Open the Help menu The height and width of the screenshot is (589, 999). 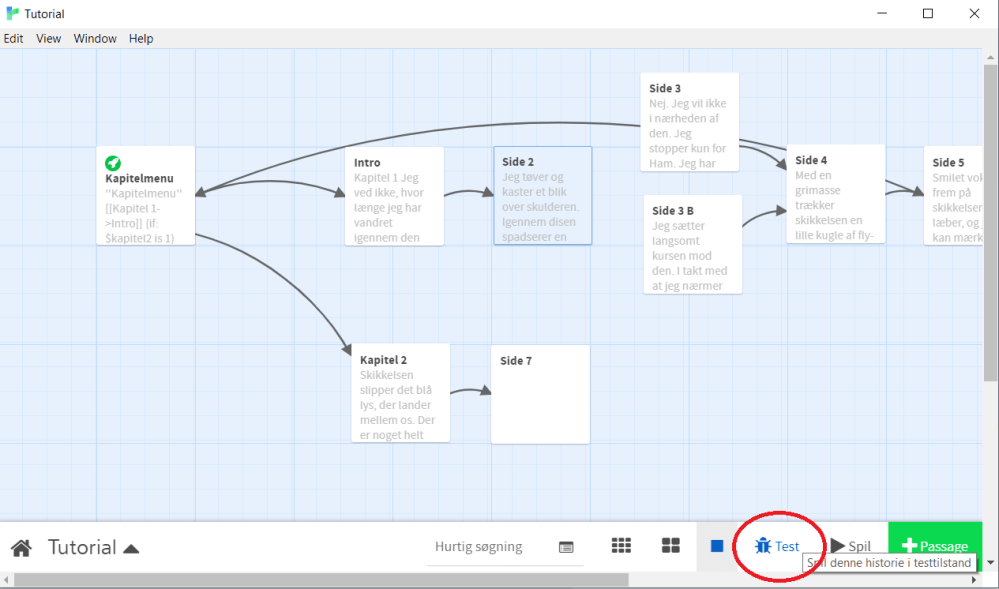click(141, 39)
